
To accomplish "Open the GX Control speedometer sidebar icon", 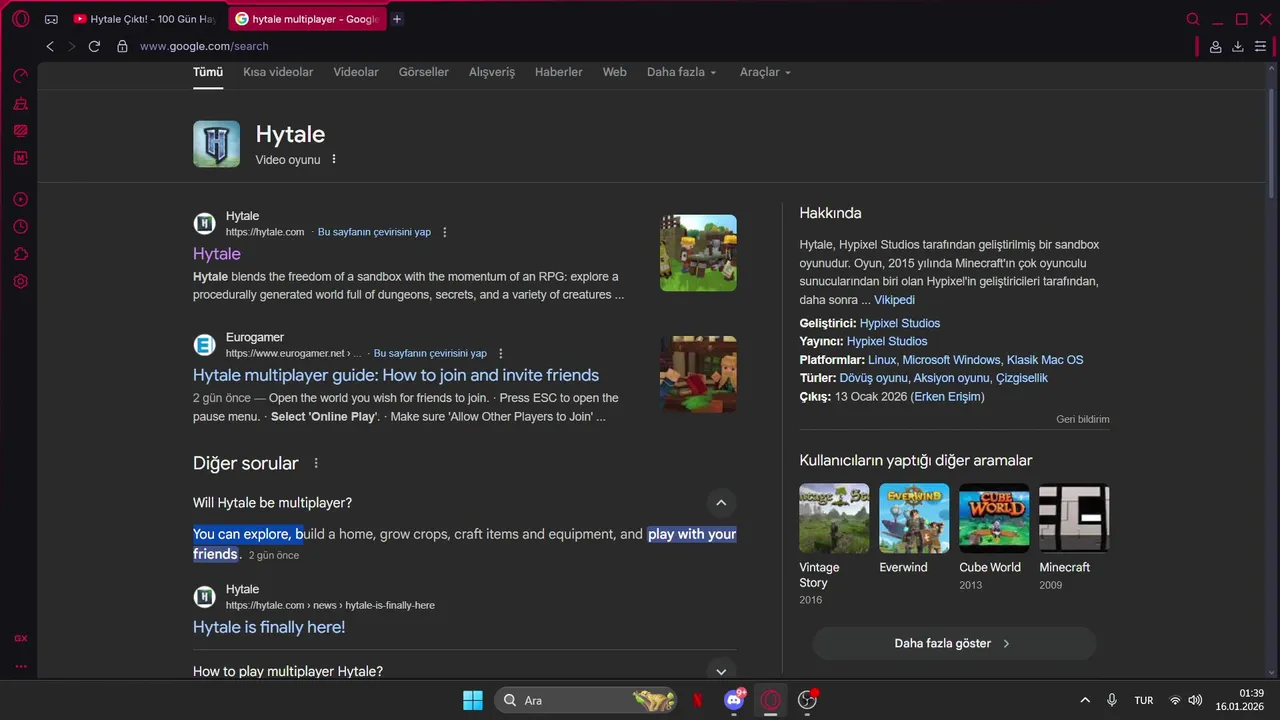I will (x=20, y=76).
